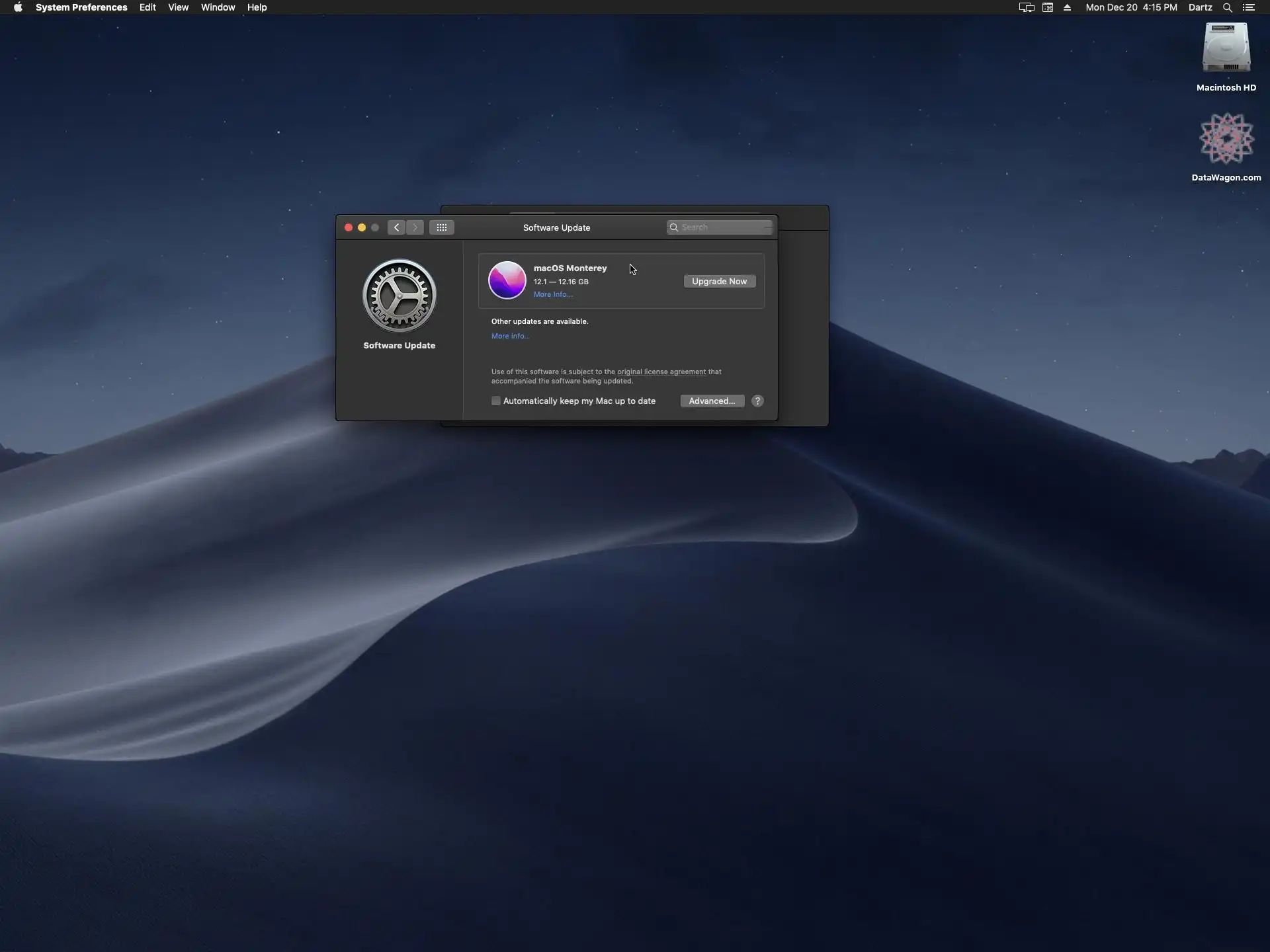Click the screen mirroring display icon
This screenshot has height=952, width=1270.
pyautogui.click(x=1026, y=7)
